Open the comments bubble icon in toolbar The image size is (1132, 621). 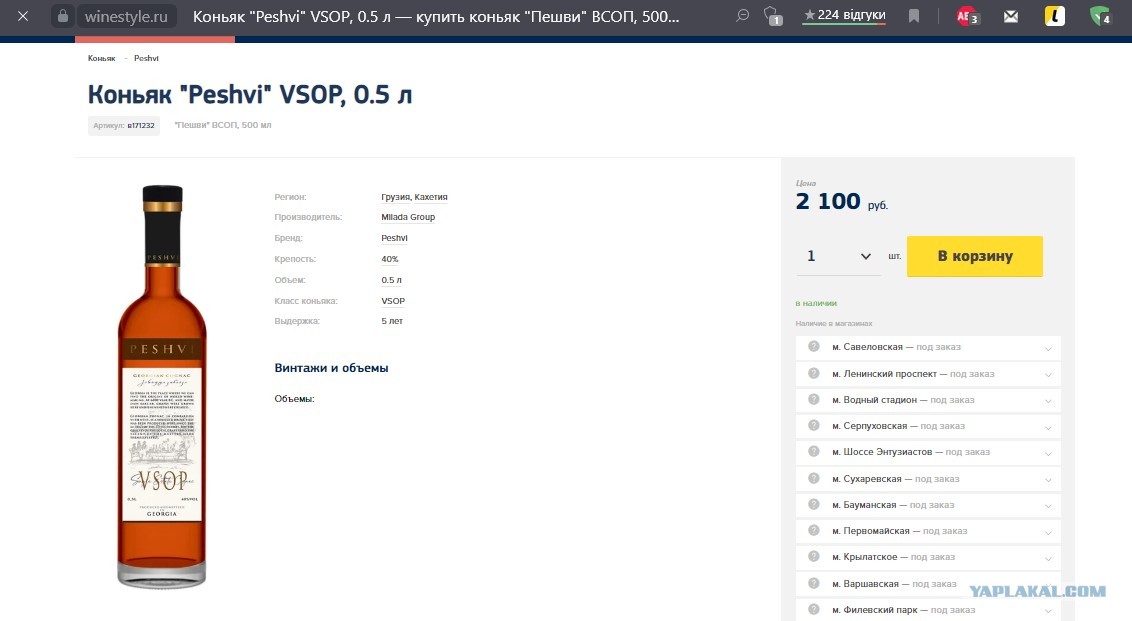[742, 15]
